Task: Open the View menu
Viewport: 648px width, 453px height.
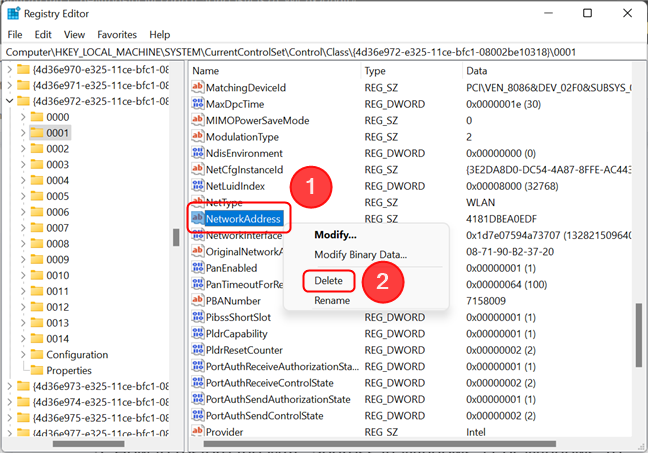Action: coord(74,35)
